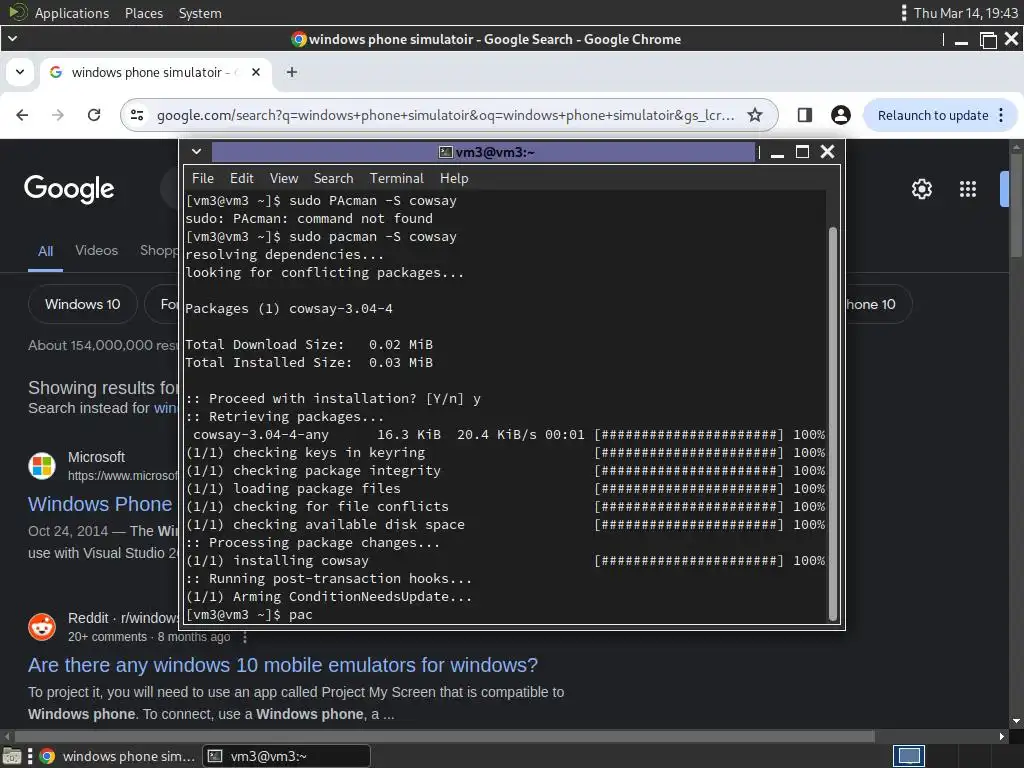Open terminal Search menu
Screen dimensions: 1024x768
[333, 178]
